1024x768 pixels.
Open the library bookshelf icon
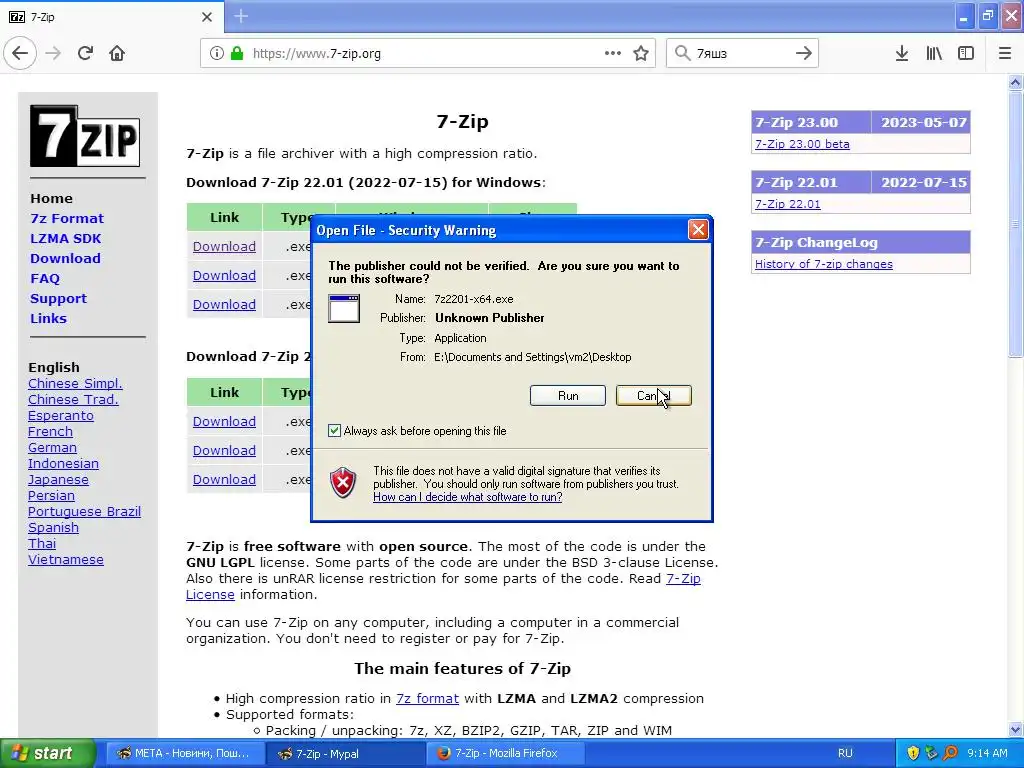point(934,54)
